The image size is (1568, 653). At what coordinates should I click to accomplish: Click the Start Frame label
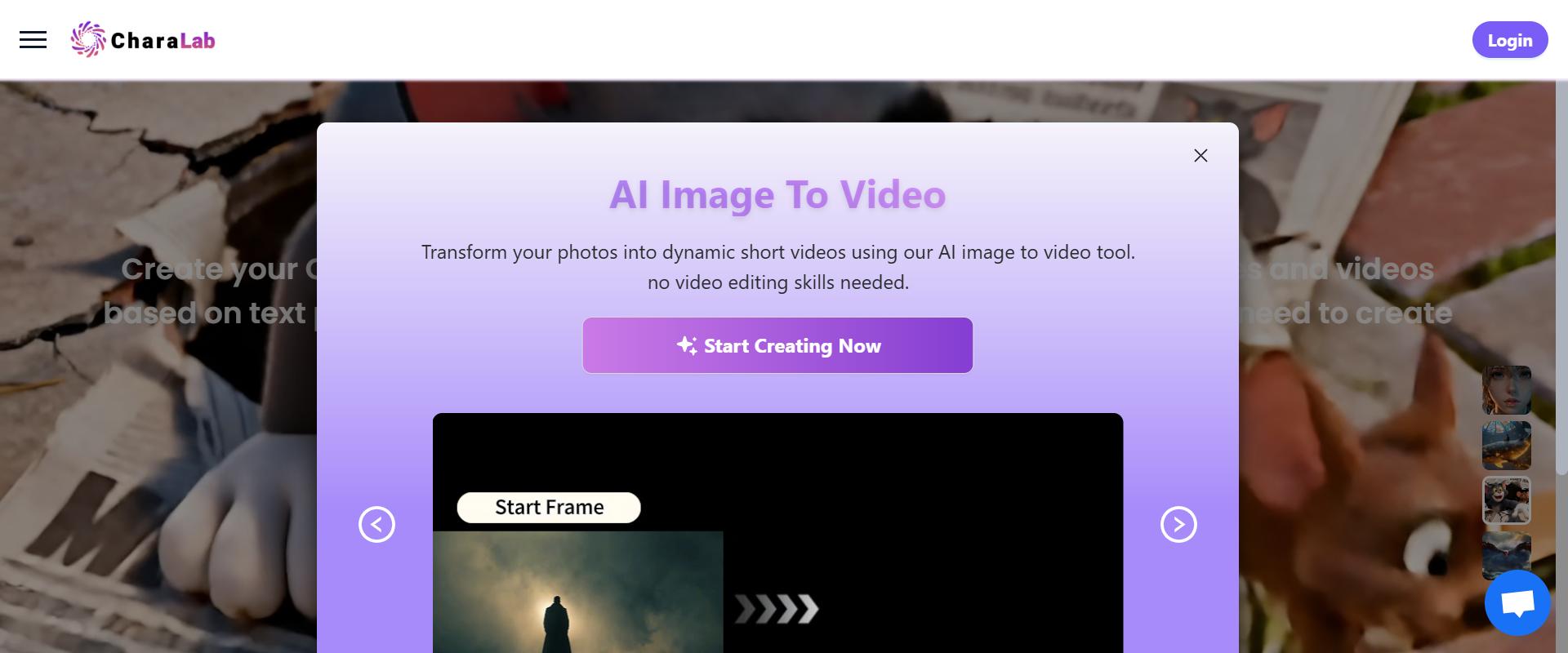(549, 507)
